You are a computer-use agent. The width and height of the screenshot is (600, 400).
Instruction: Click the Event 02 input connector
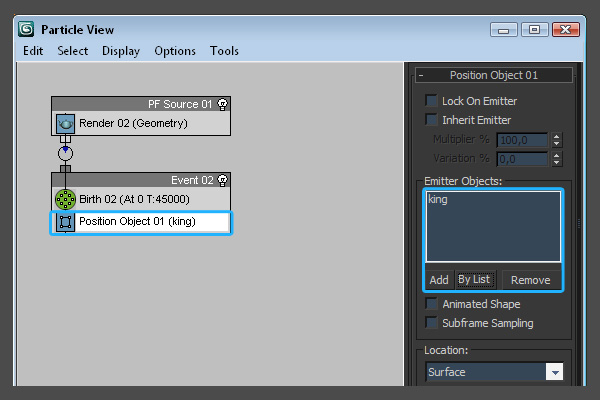click(x=66, y=168)
